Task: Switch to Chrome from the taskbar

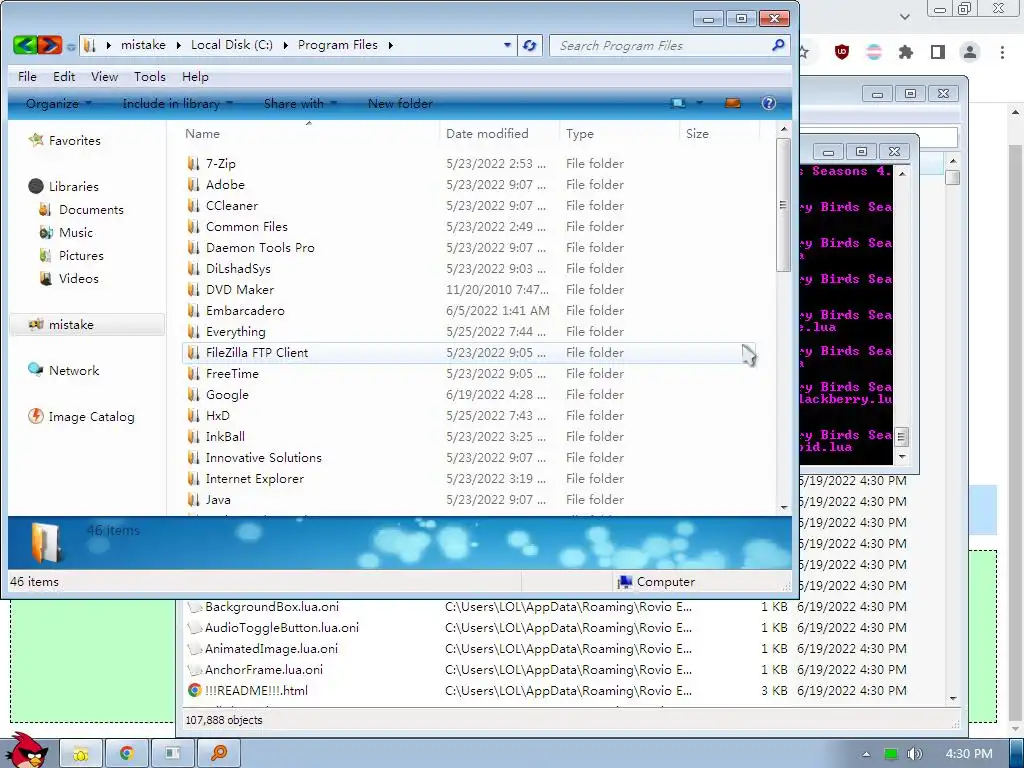Action: click(x=127, y=754)
